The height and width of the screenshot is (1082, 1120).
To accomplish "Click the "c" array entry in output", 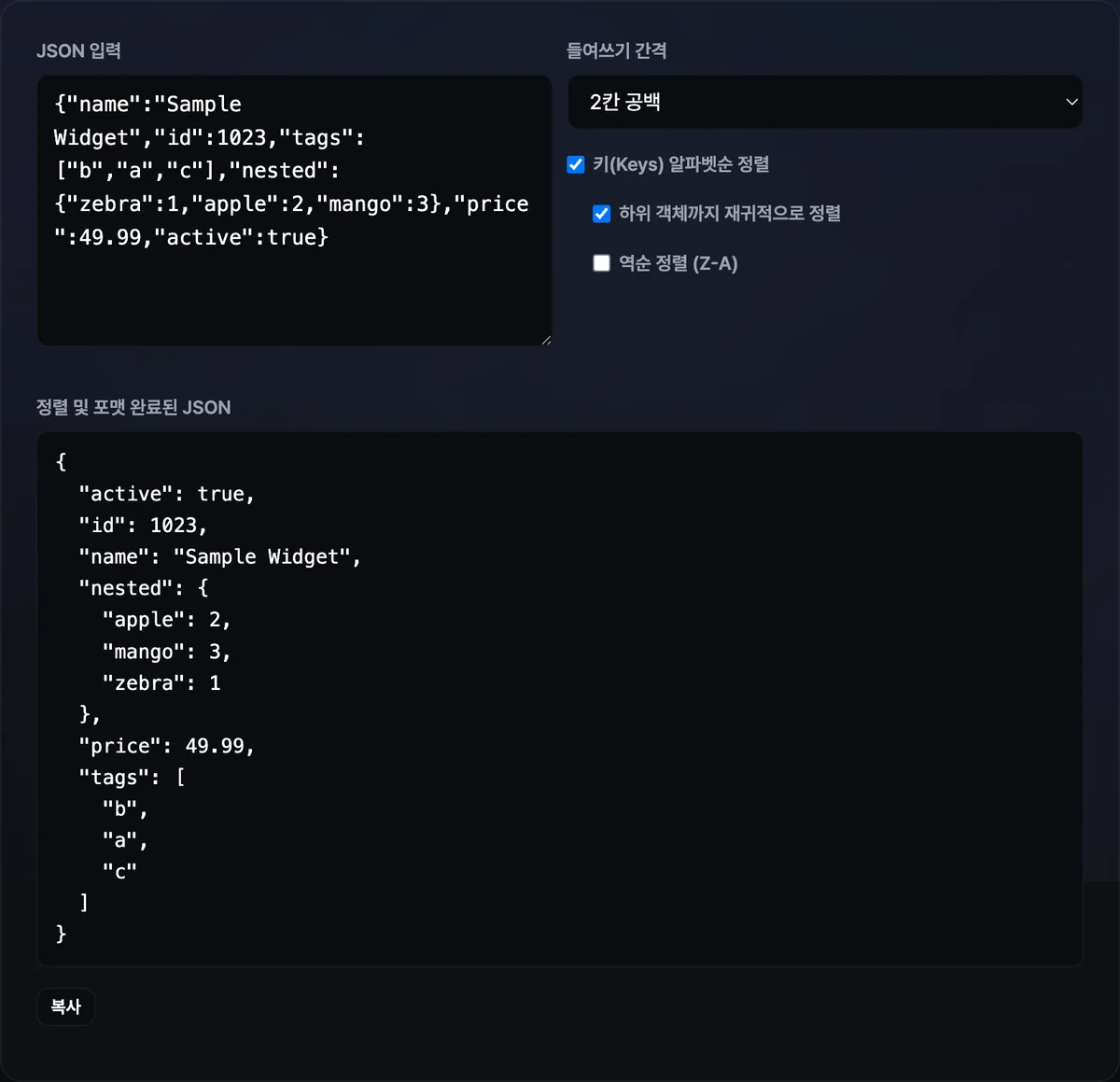I will click(119, 872).
